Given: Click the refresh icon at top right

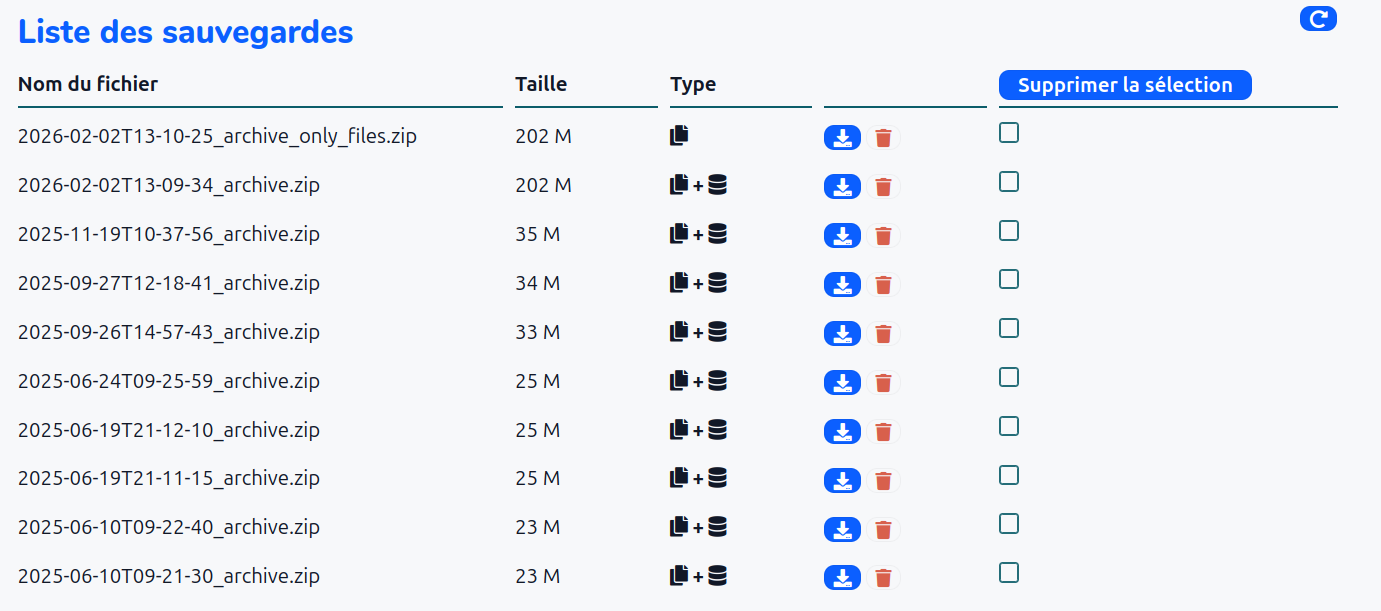Looking at the screenshot, I should (x=1318, y=19).
